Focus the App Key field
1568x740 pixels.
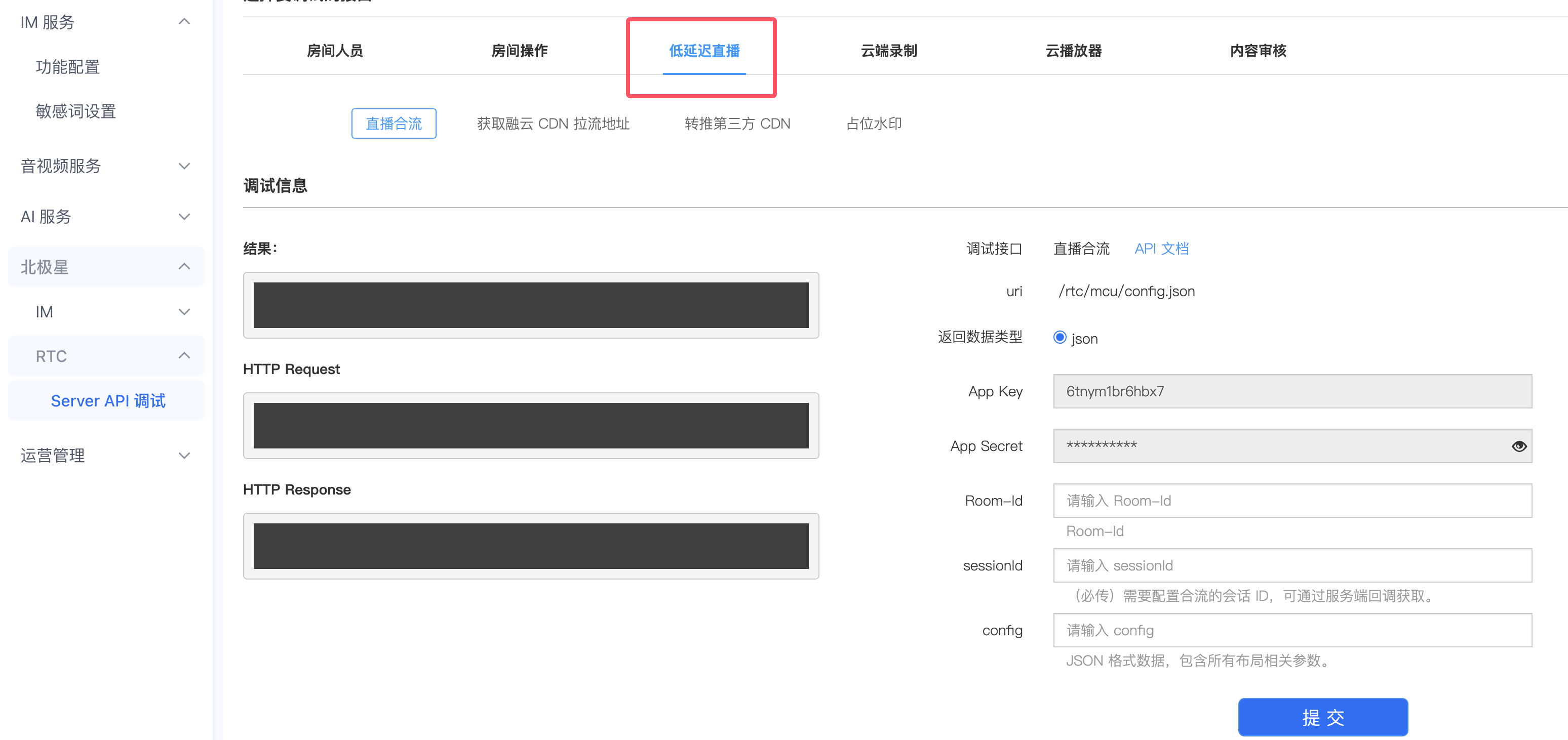(x=1292, y=391)
